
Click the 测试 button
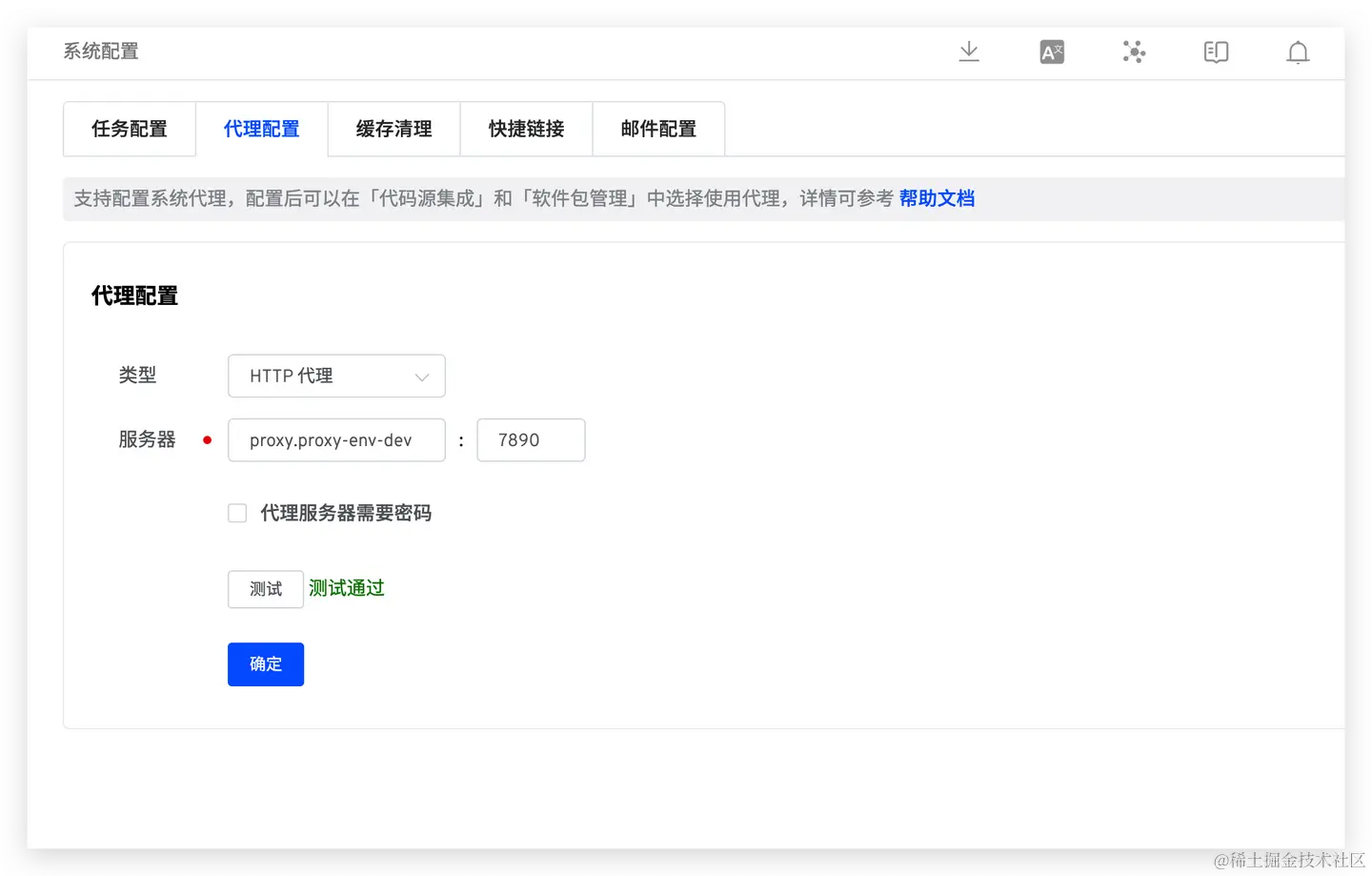click(x=266, y=589)
